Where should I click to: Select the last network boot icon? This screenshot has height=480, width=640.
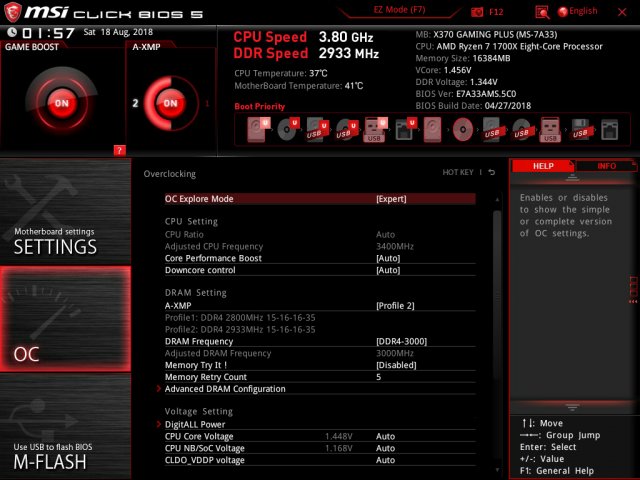609,130
